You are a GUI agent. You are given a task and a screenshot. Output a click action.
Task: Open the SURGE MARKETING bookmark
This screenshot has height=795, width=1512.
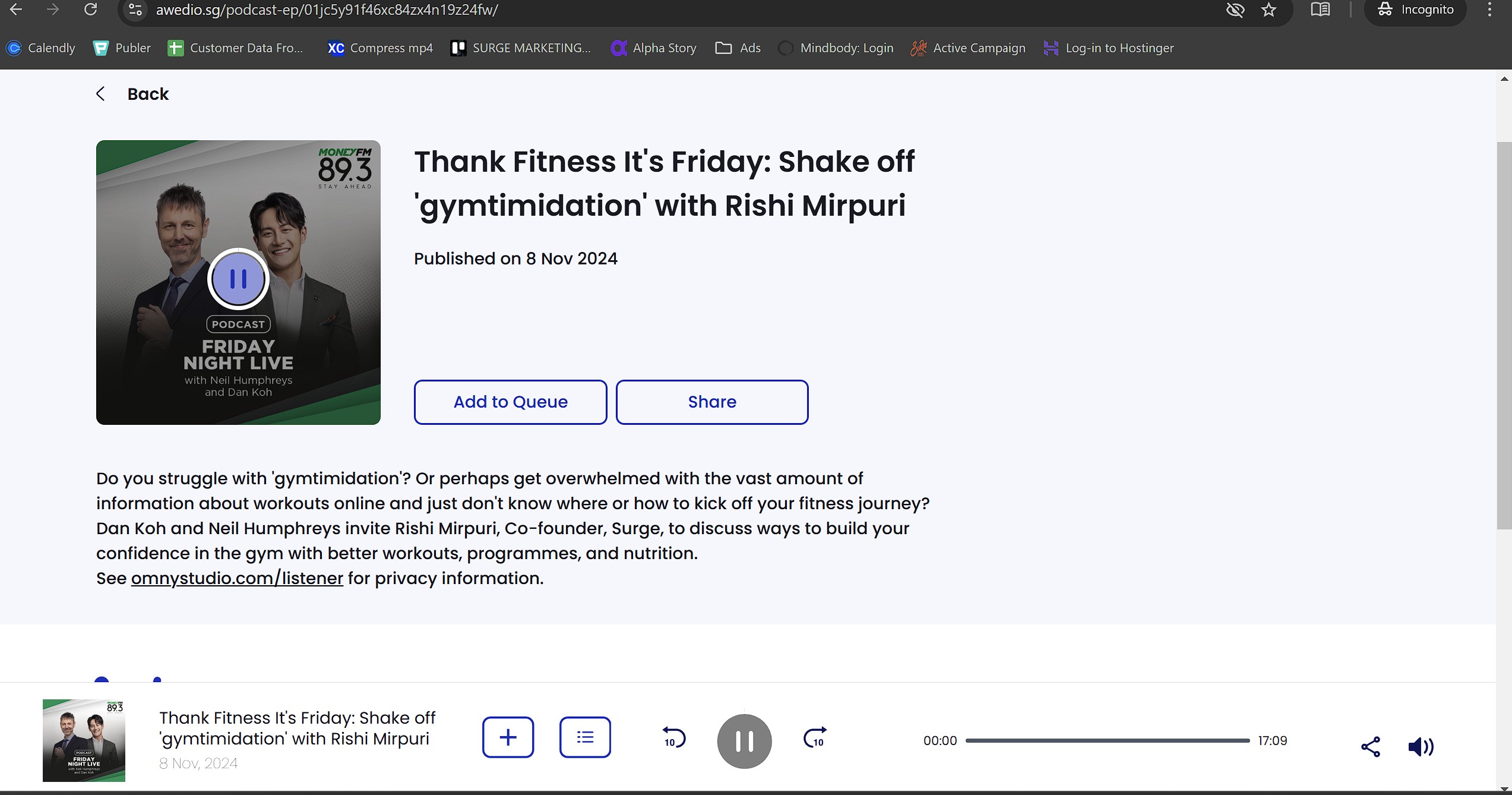[x=521, y=48]
